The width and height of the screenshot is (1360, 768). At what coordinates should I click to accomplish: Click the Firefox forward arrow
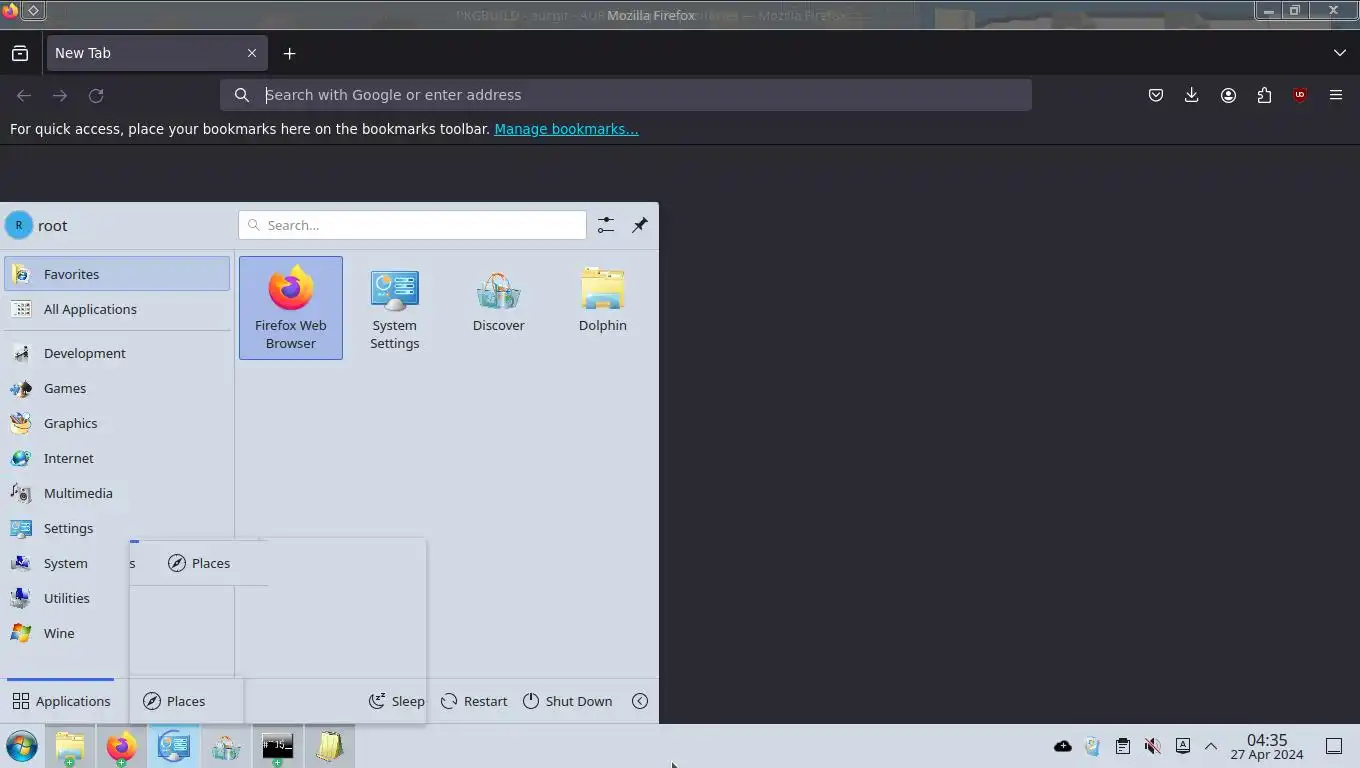click(60, 95)
